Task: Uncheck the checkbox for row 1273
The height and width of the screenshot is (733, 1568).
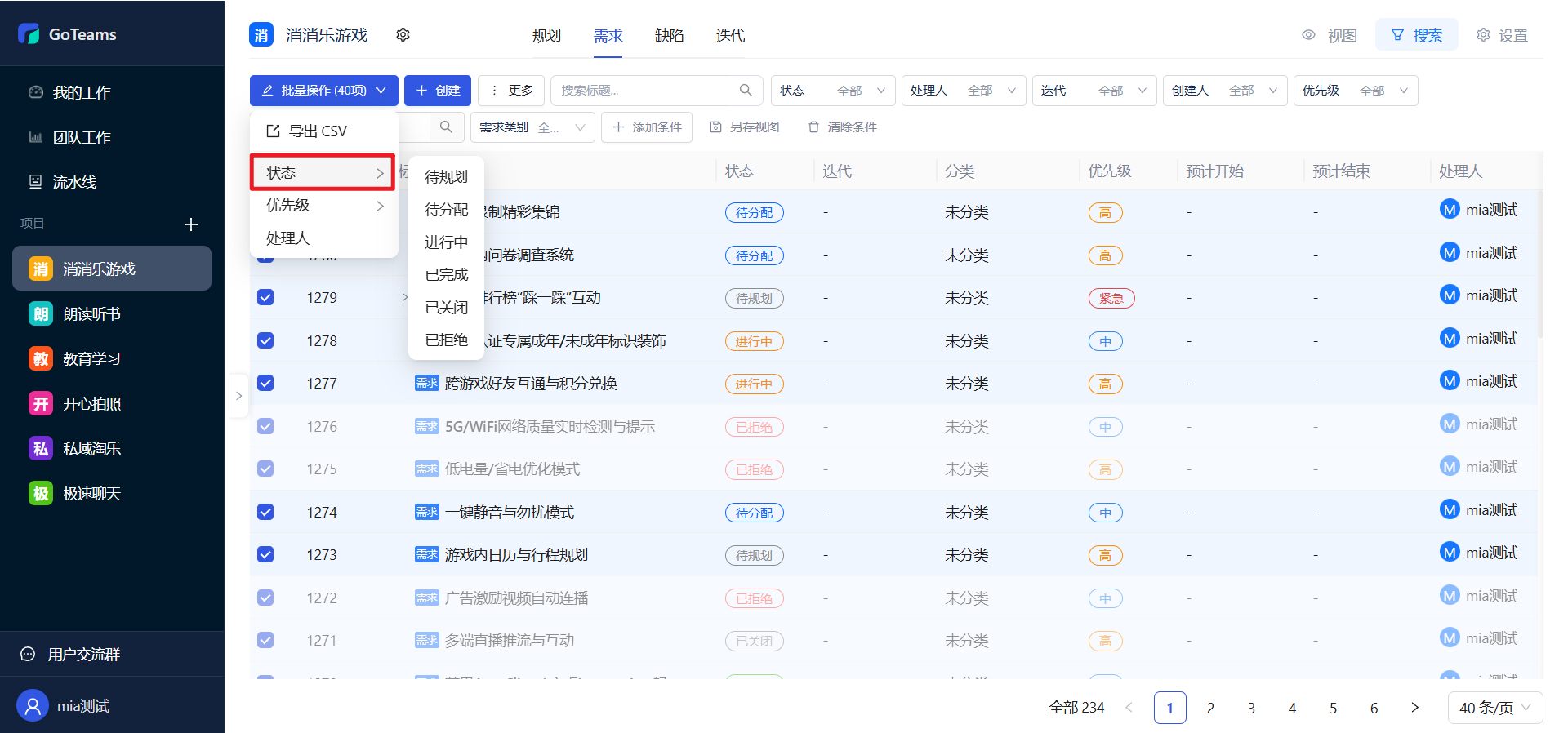Action: (x=265, y=554)
